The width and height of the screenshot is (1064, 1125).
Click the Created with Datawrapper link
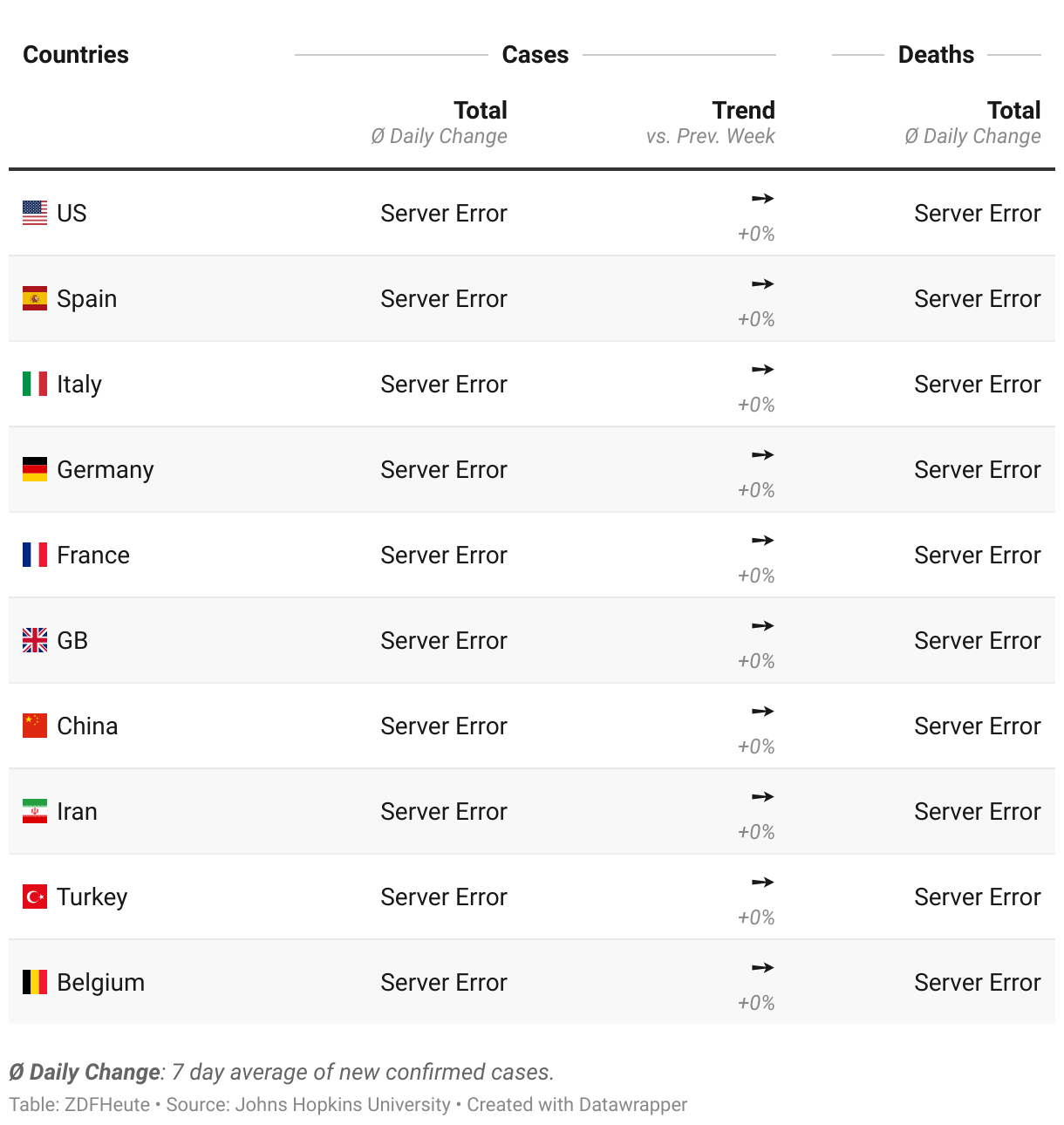coord(576,1105)
